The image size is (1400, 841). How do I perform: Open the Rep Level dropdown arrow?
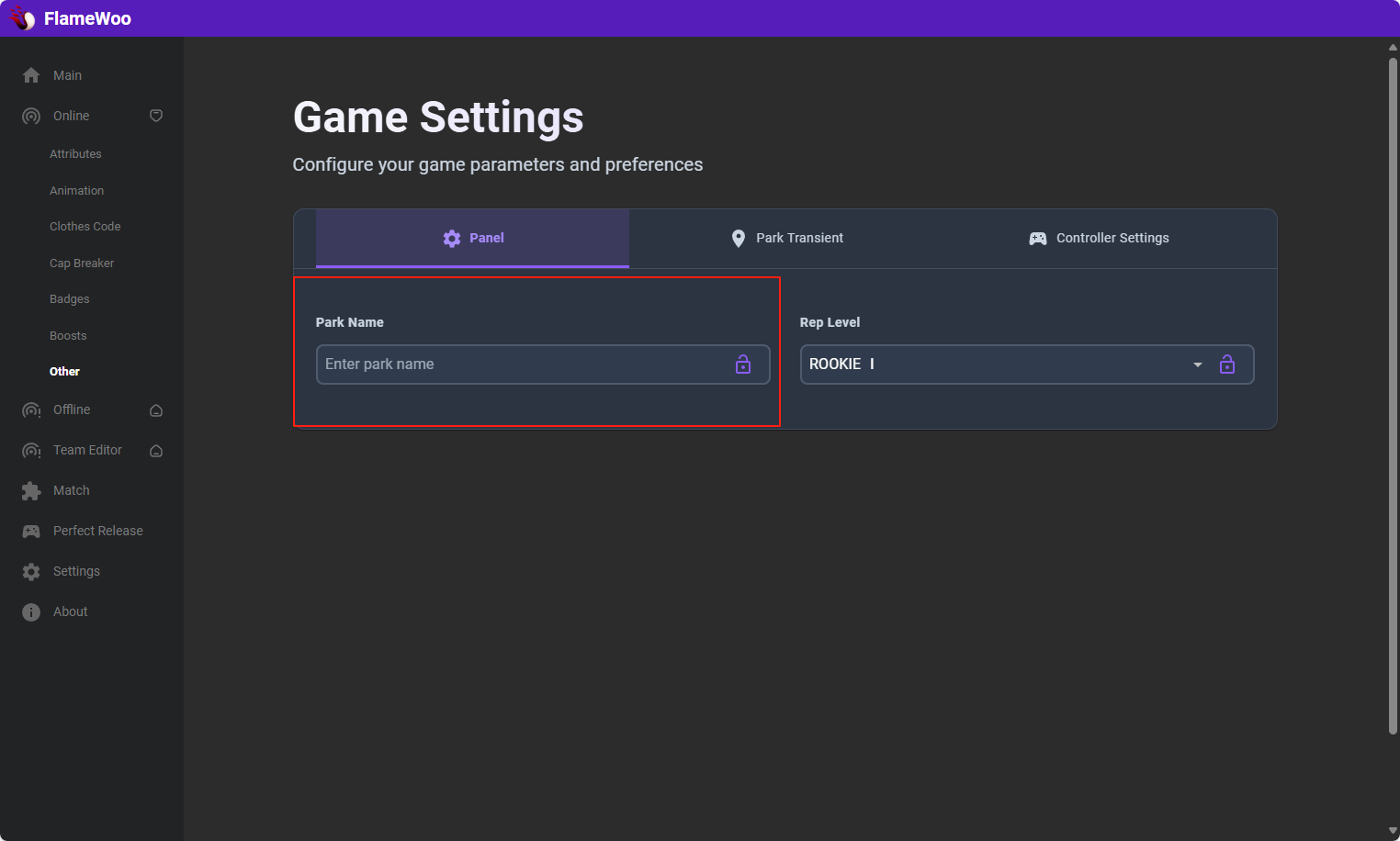click(x=1198, y=364)
